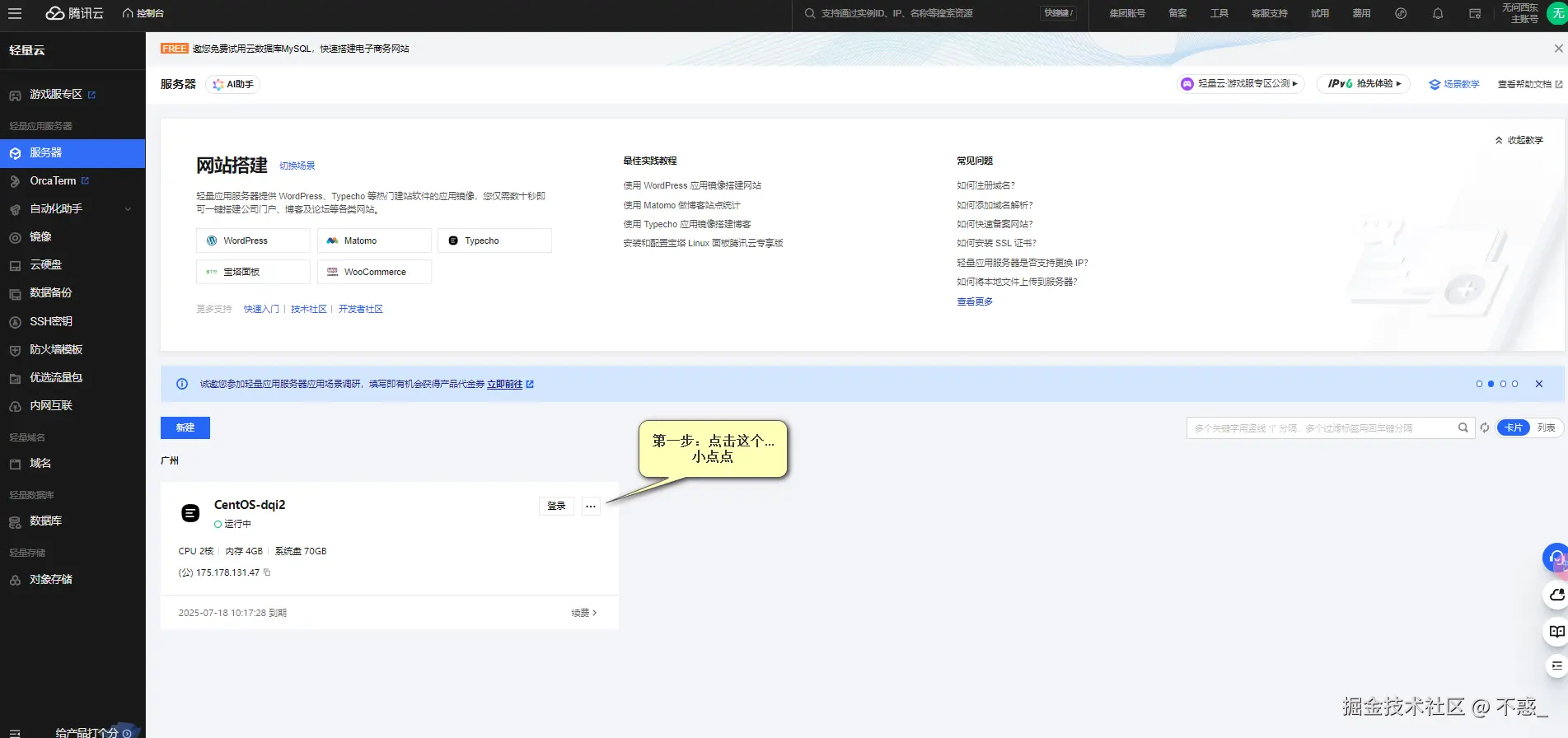Click 费用 in the top bar
The width and height of the screenshot is (1568, 738).
tap(1361, 13)
